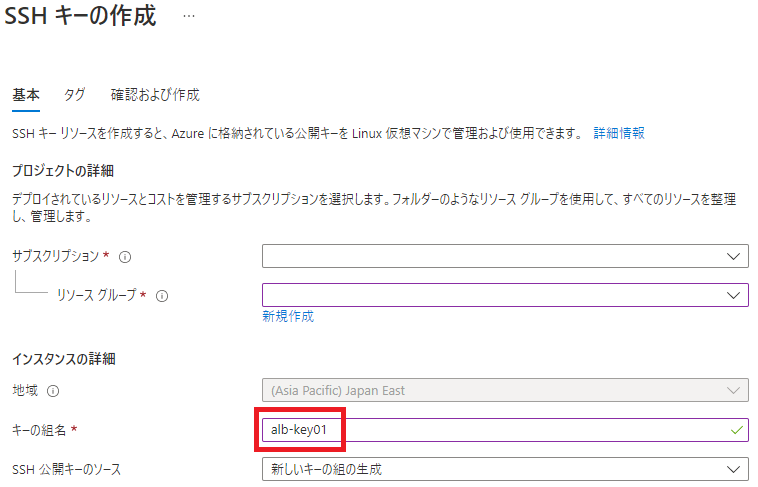
Task: Open the 確認および作成 tab
Action: 155,95
